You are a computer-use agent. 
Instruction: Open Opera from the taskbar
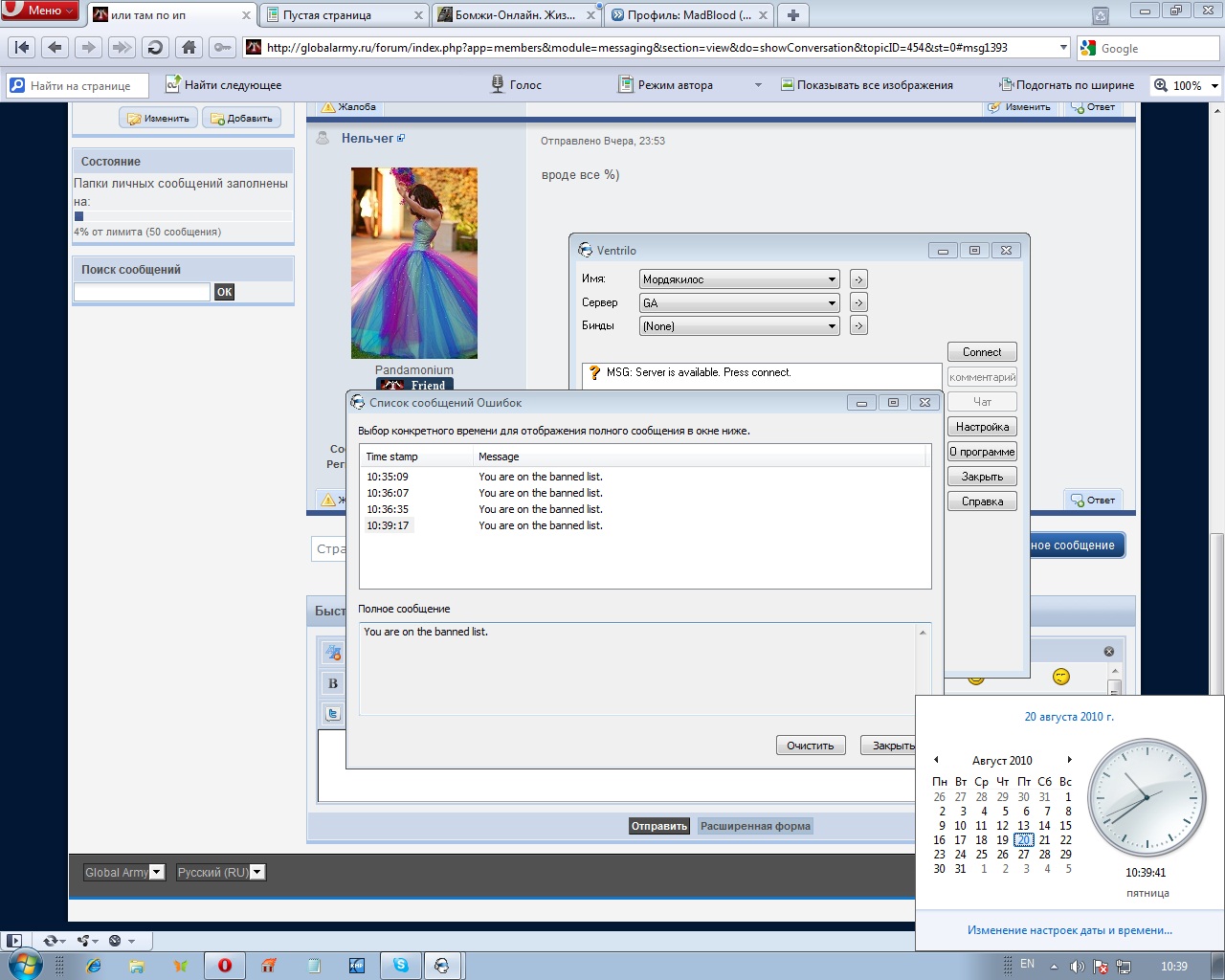pos(225,966)
